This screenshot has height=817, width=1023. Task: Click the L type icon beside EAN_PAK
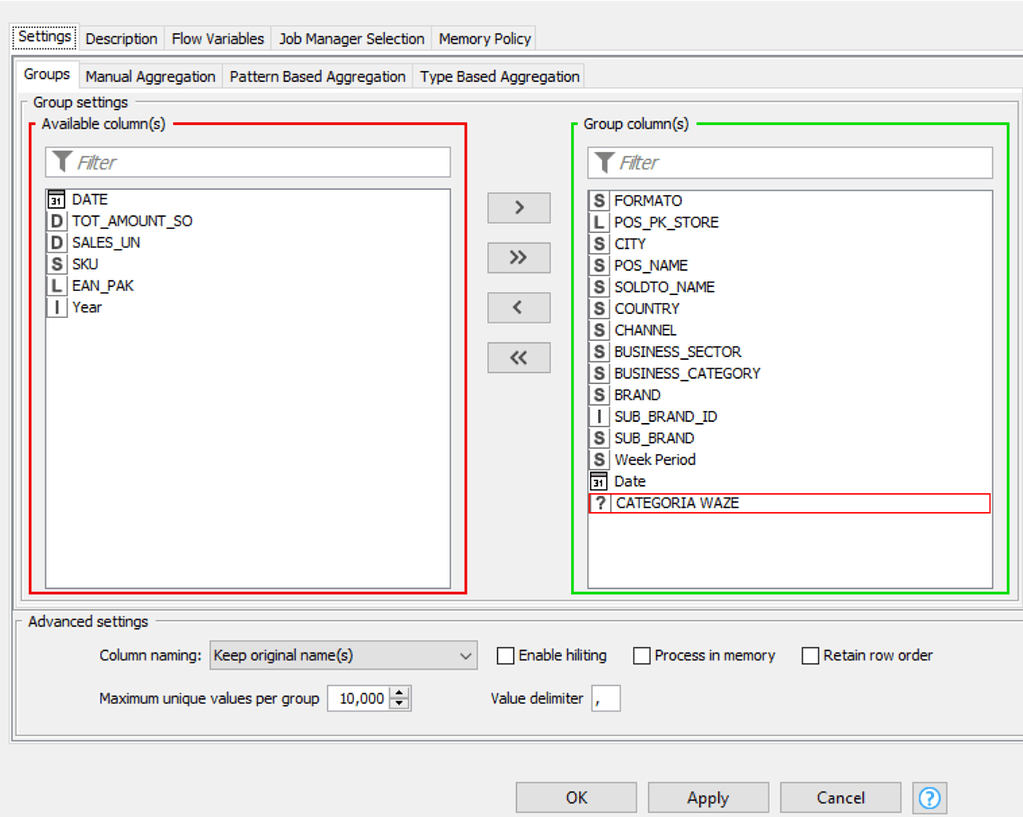56,285
